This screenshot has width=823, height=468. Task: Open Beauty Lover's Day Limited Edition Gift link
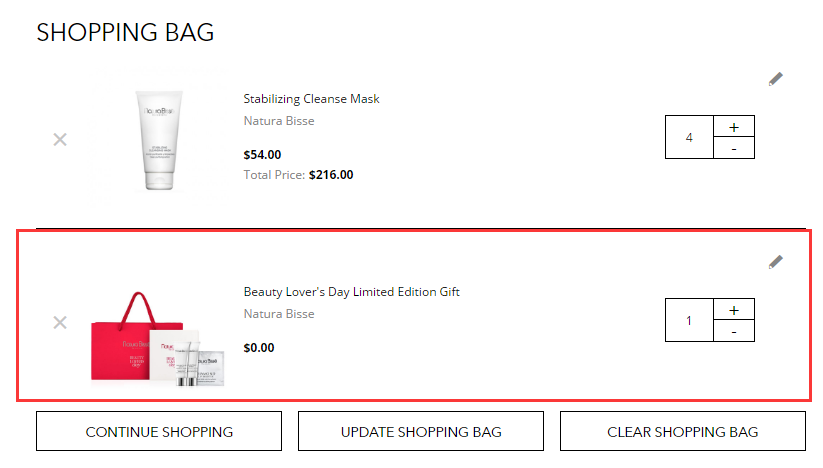click(352, 292)
